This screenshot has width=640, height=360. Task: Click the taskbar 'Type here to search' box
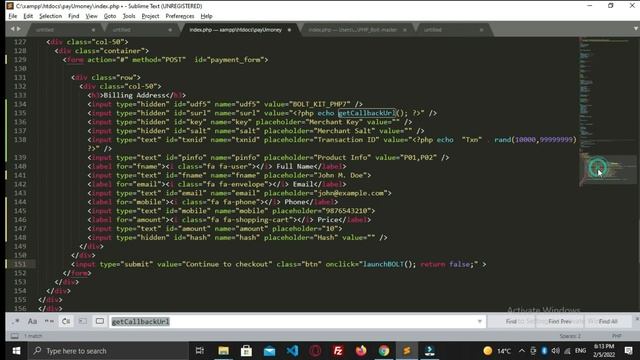[108, 351]
